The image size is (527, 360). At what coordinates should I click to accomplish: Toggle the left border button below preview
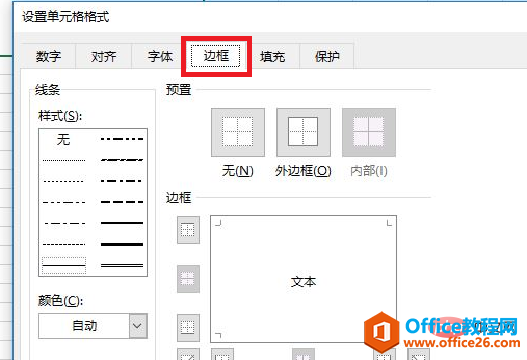pos(222,354)
